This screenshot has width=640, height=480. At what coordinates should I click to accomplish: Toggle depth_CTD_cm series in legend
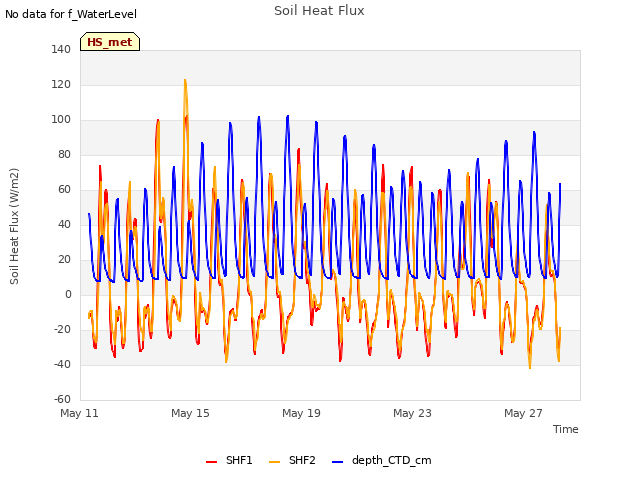[x=382, y=460]
